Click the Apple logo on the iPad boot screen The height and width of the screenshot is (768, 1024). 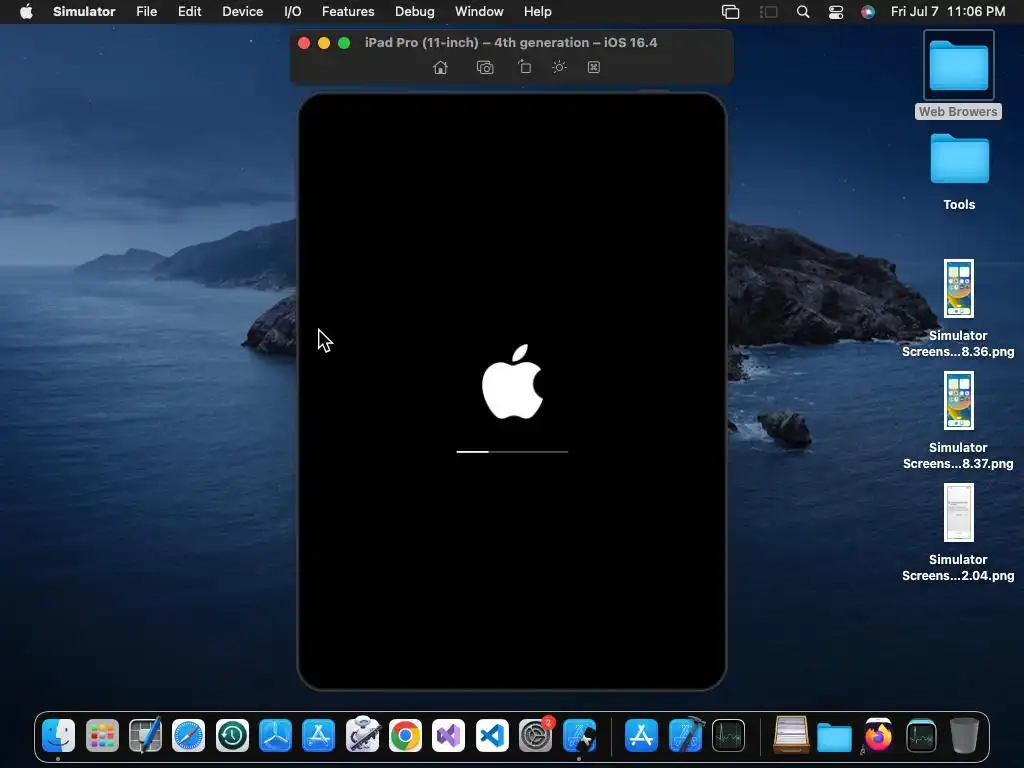tap(512, 382)
